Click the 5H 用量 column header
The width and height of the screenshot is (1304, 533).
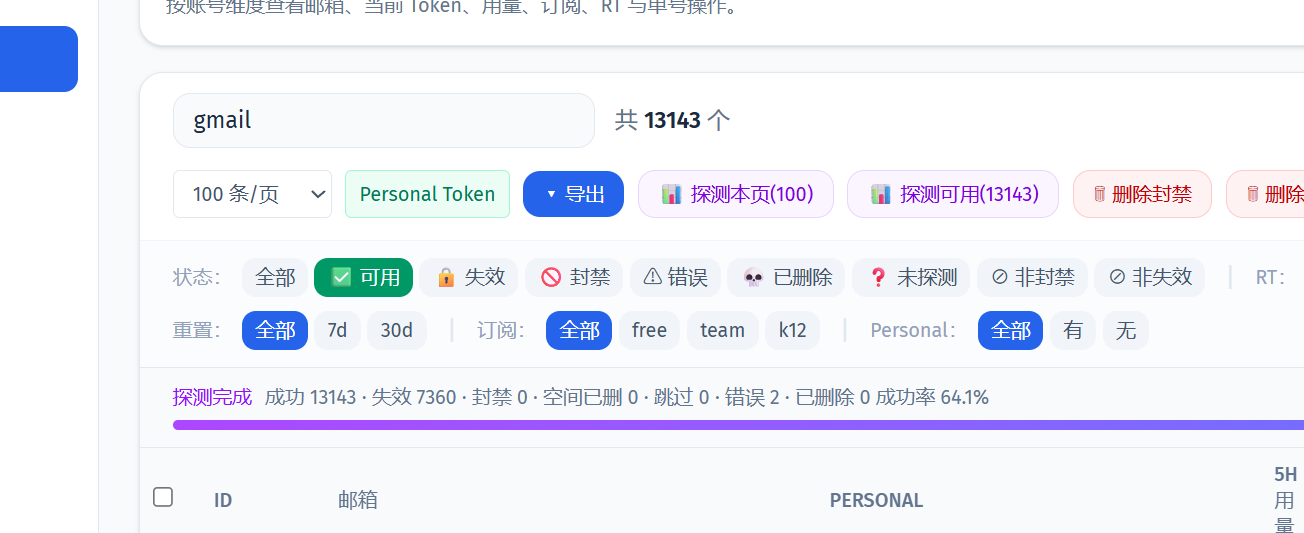pos(1285,499)
